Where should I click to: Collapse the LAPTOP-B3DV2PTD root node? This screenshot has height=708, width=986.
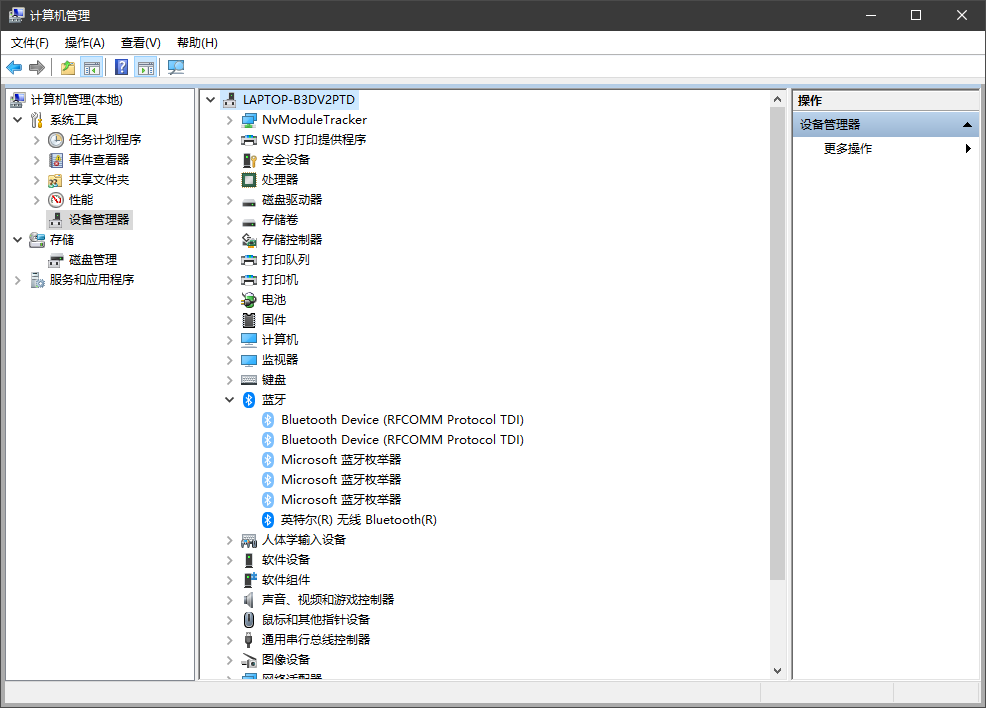[211, 99]
